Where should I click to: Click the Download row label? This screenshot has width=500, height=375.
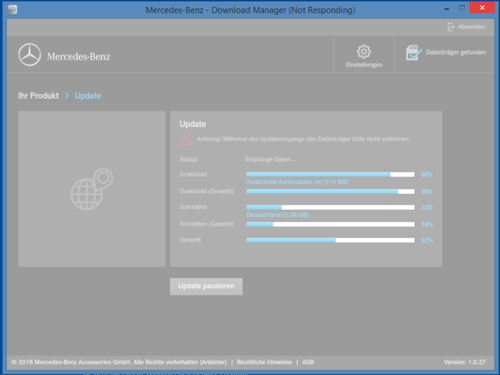(193, 174)
